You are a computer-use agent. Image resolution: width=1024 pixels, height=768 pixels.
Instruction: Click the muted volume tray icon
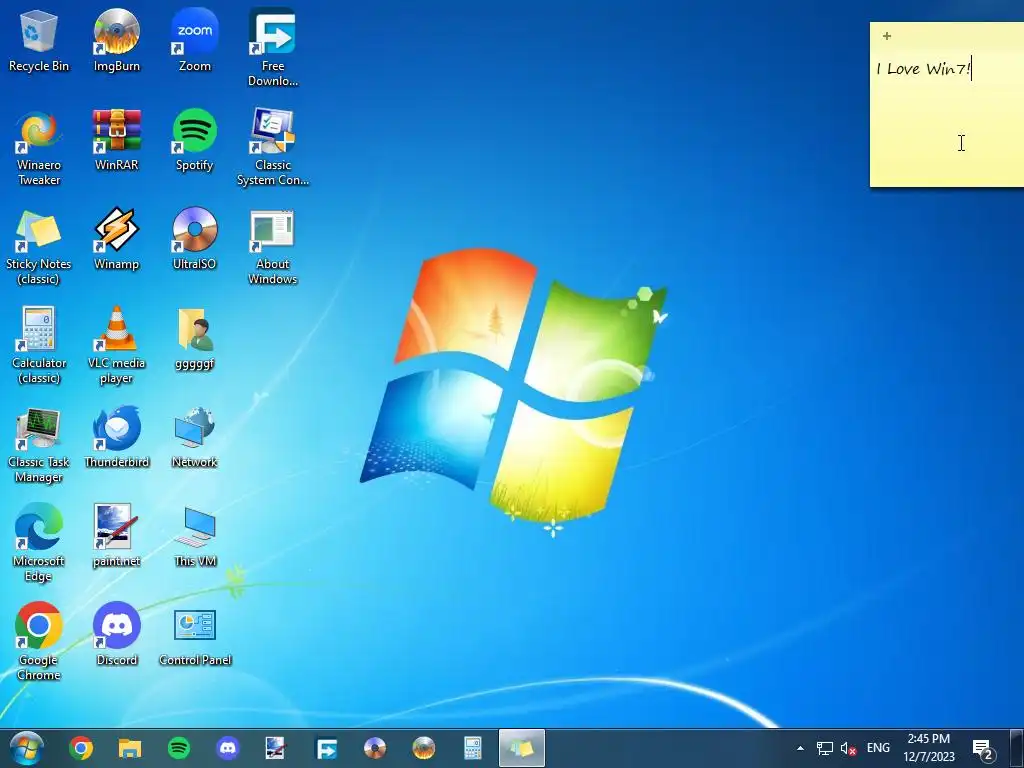(x=848, y=748)
